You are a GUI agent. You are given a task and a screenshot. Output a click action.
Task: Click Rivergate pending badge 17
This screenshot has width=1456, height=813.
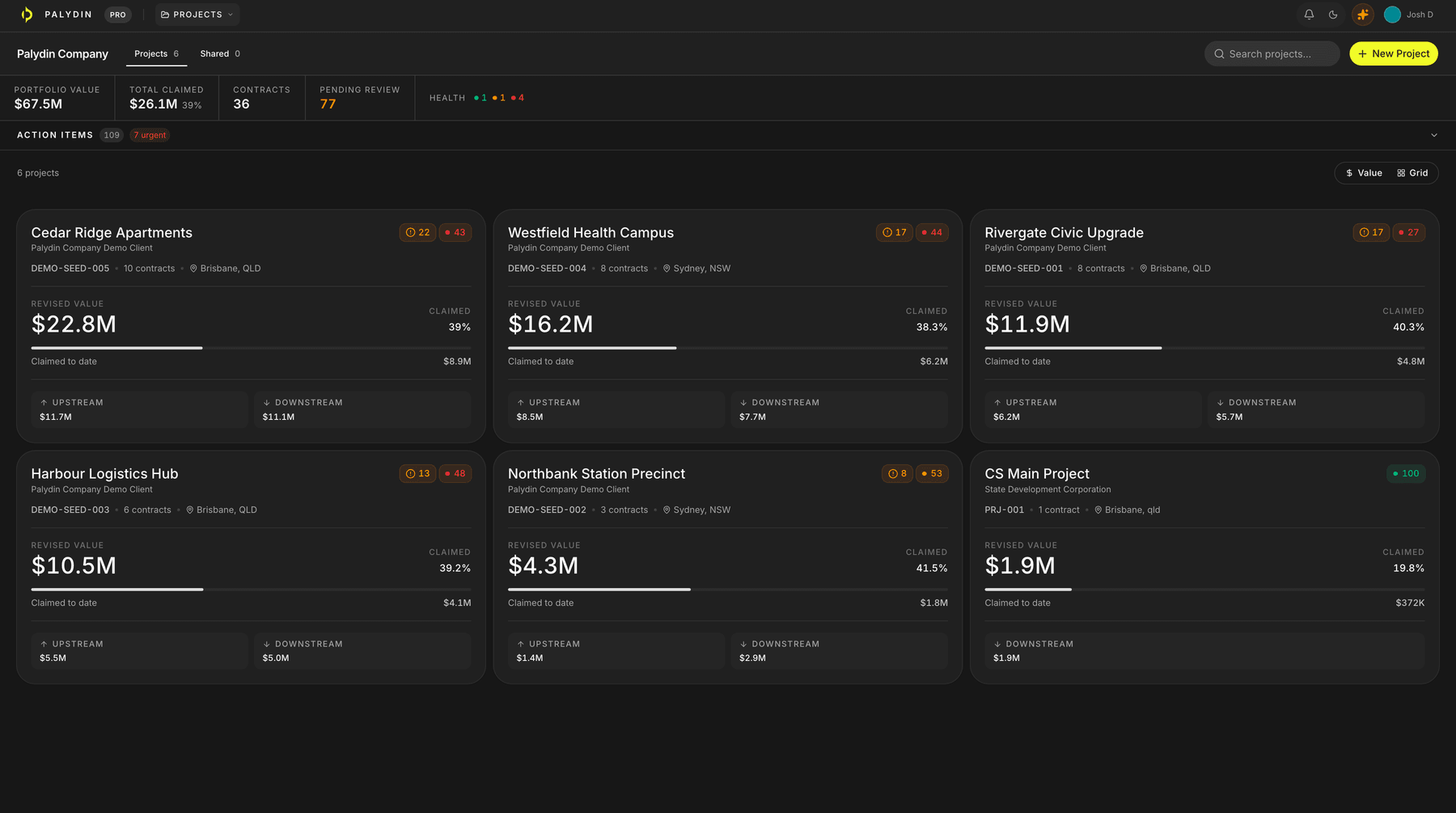click(x=1371, y=232)
